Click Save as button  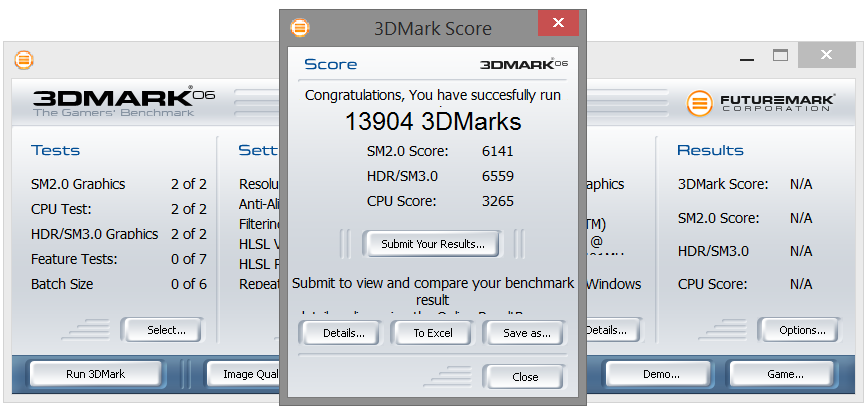pyautogui.click(x=526, y=333)
